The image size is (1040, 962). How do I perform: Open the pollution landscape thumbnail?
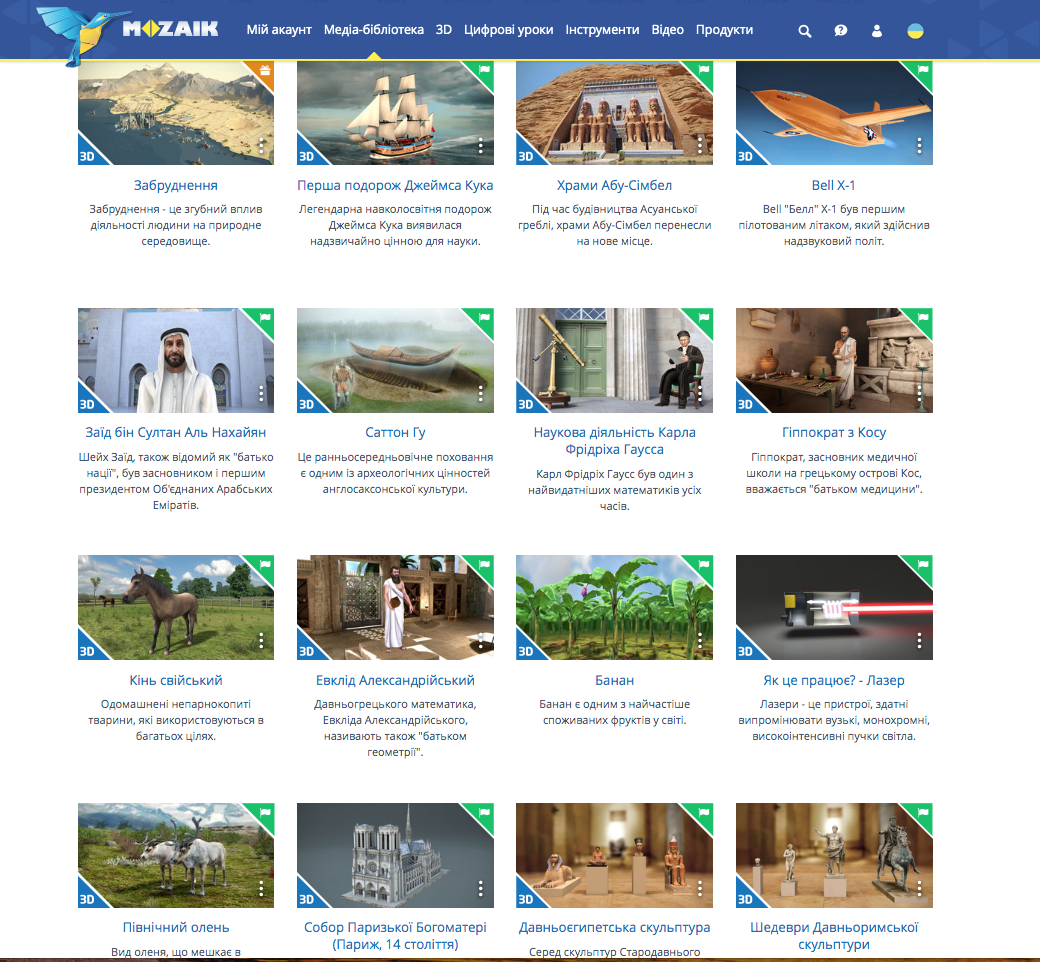[x=176, y=113]
